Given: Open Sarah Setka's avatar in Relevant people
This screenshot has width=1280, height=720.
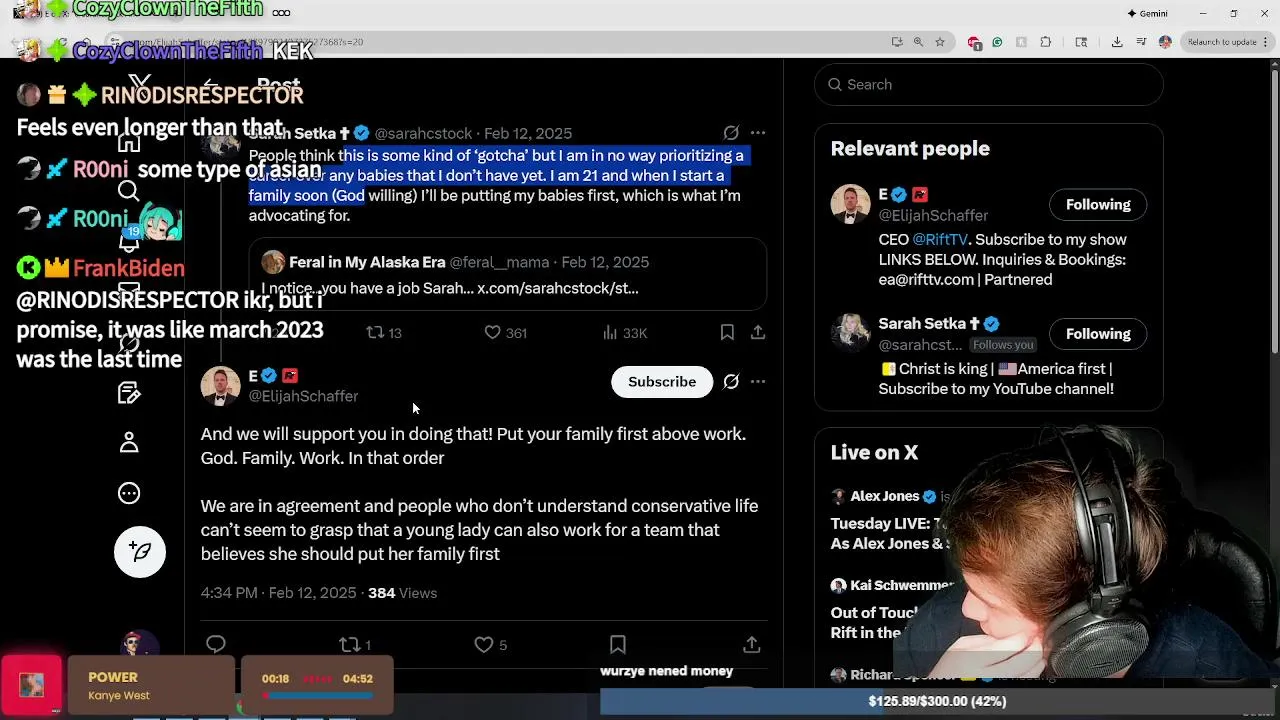Looking at the screenshot, I should [x=850, y=334].
